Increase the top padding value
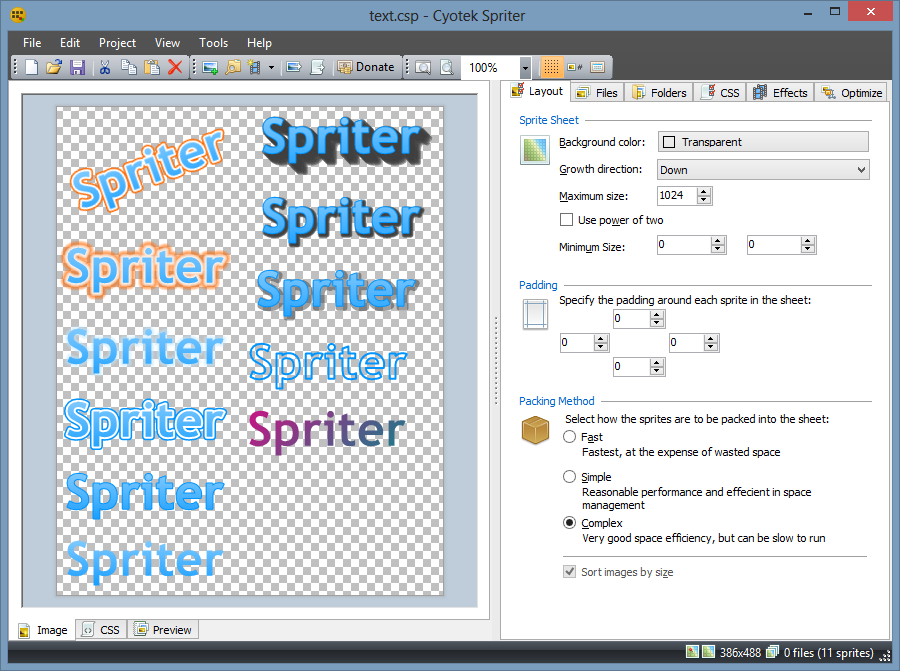 pos(657,315)
